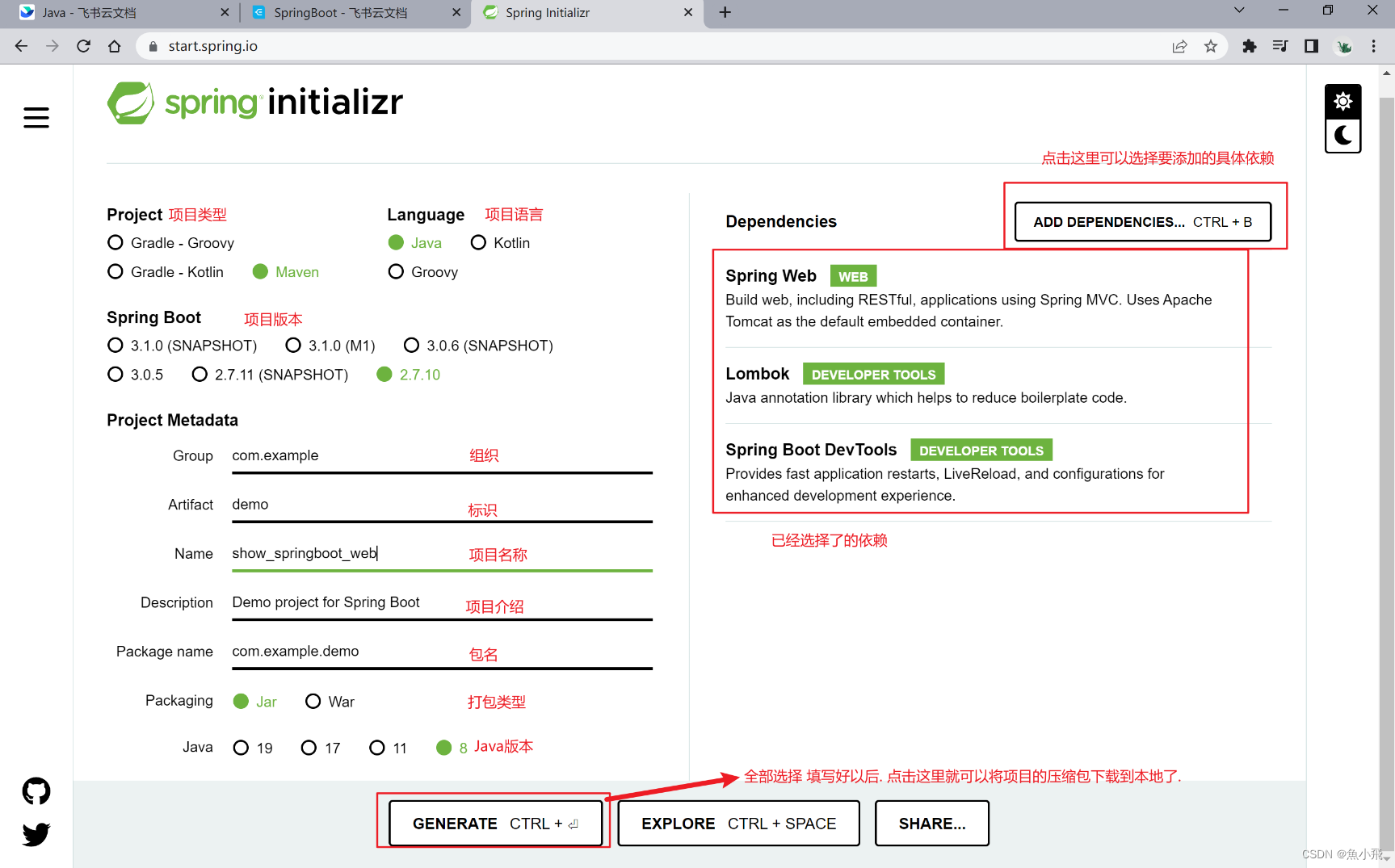Select Spring Boot 2.7.11 (SNAPSHOT)
The height and width of the screenshot is (868, 1395).
pos(271,375)
